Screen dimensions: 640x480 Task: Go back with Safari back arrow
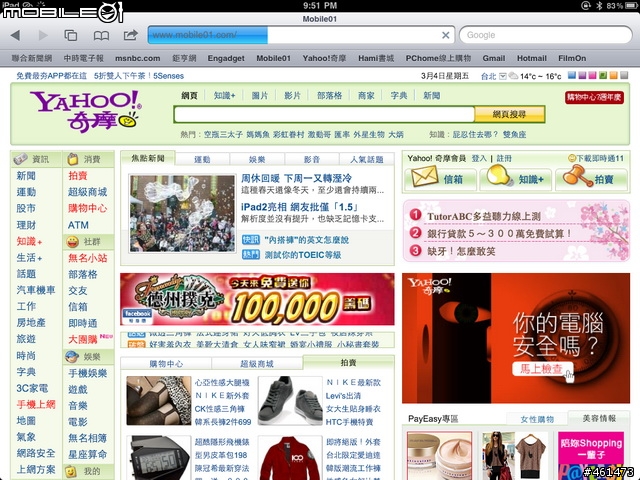tap(15, 35)
